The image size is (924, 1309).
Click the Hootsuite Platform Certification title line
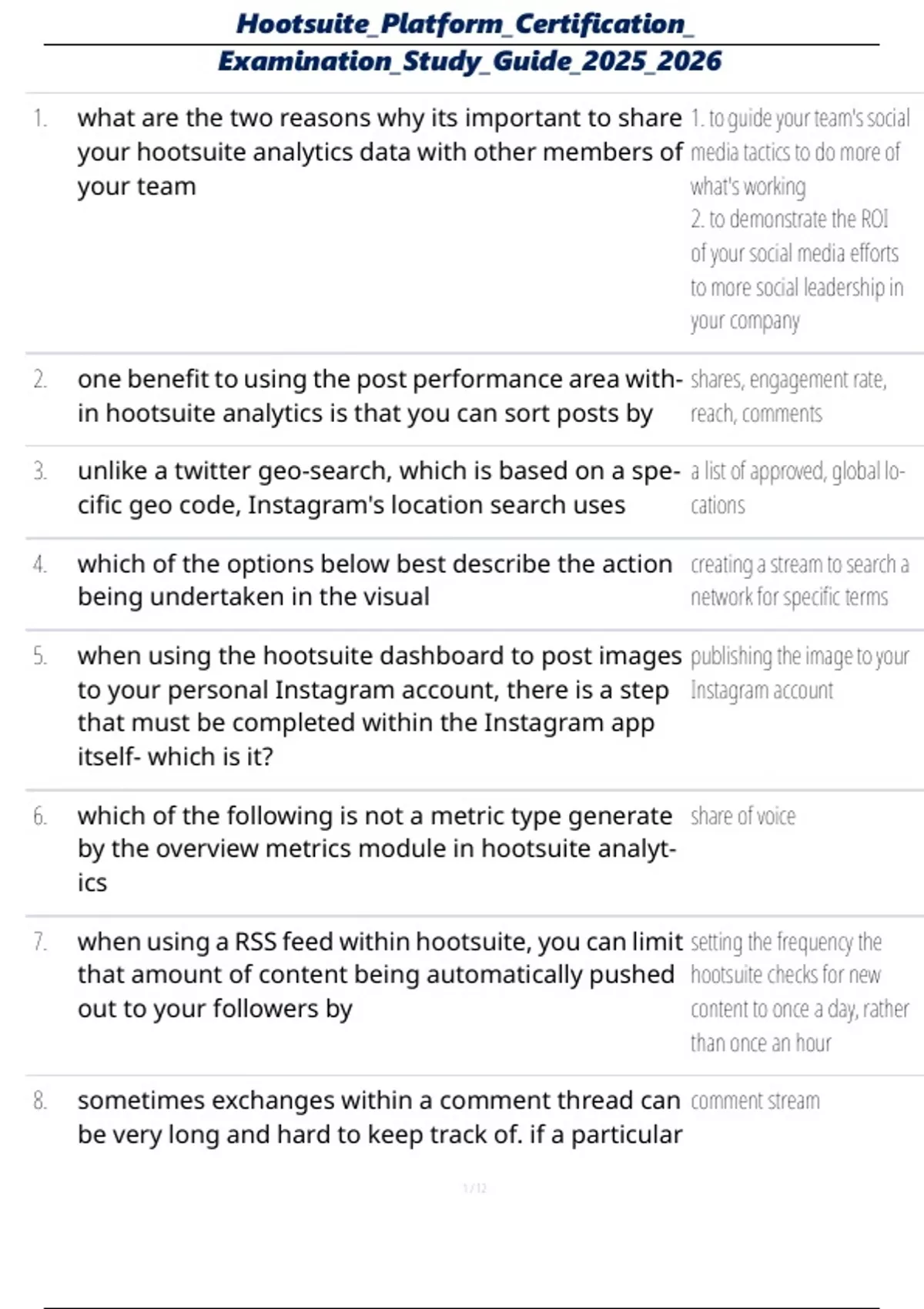464,24
